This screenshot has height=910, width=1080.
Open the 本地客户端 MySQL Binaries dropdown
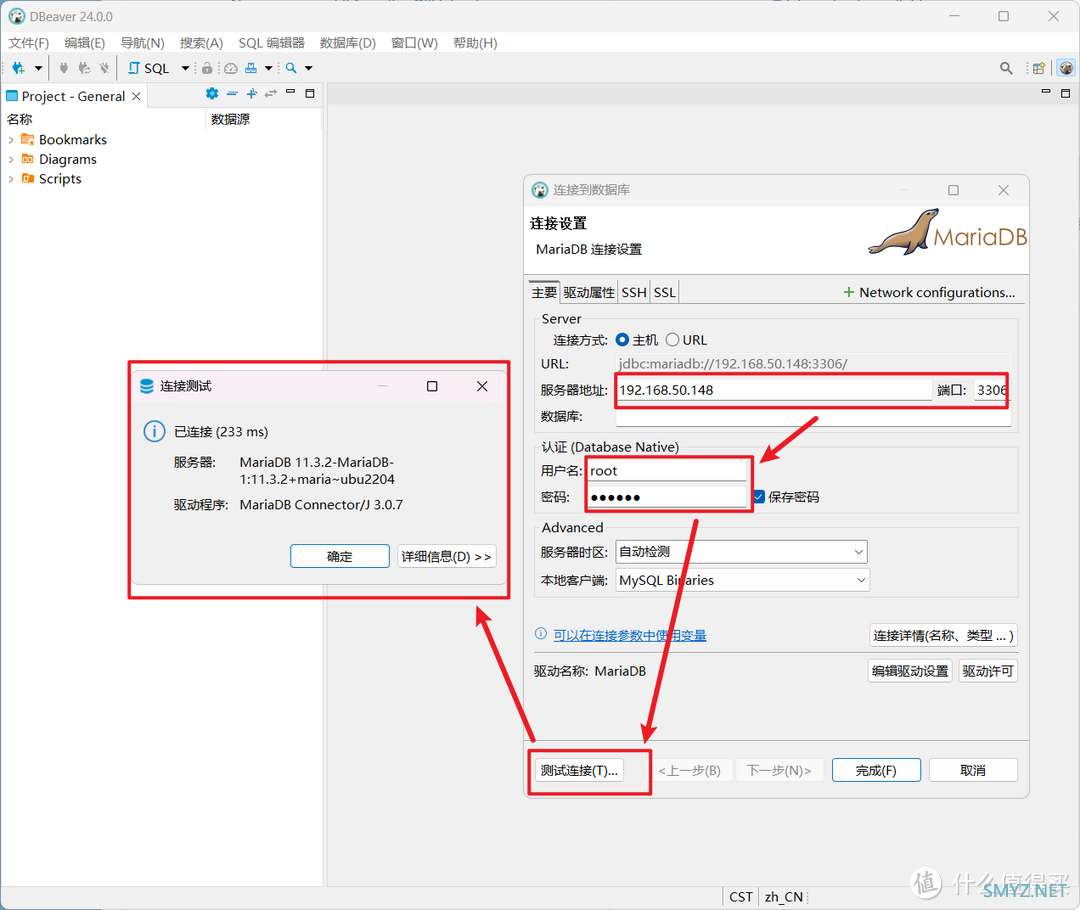(x=742, y=580)
